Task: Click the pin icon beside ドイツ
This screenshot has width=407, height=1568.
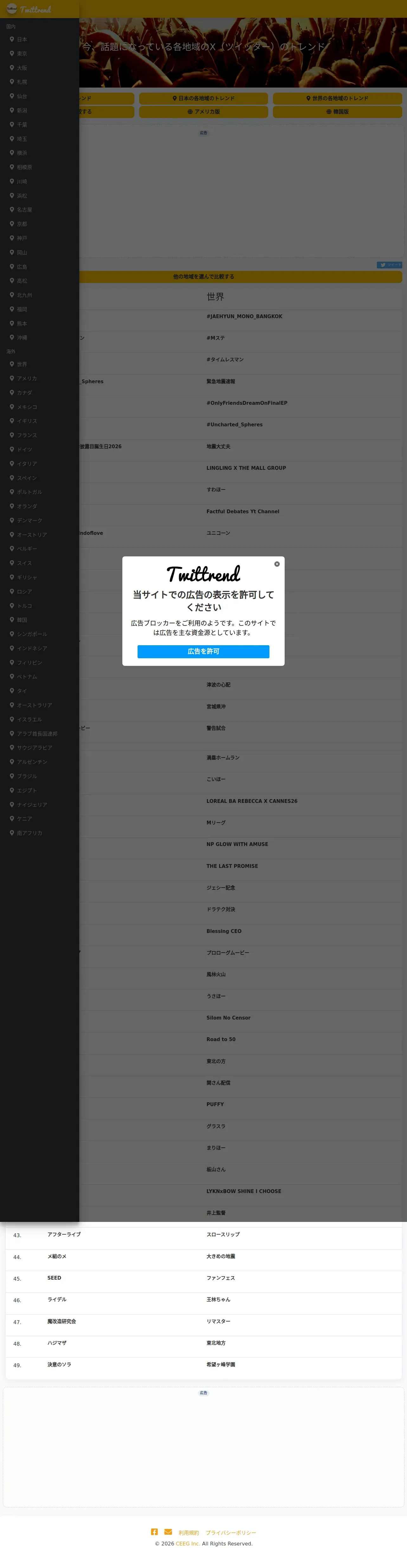Action: (x=11, y=449)
